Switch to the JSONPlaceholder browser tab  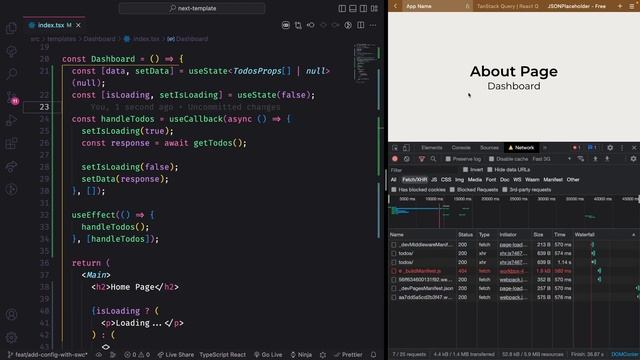576,6
